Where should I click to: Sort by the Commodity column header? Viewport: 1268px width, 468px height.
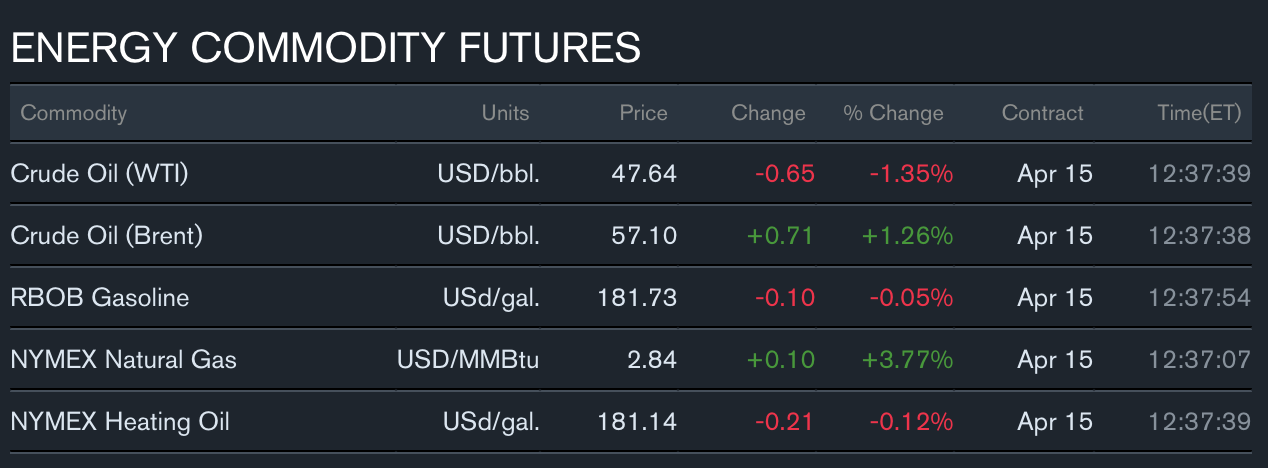(x=73, y=113)
